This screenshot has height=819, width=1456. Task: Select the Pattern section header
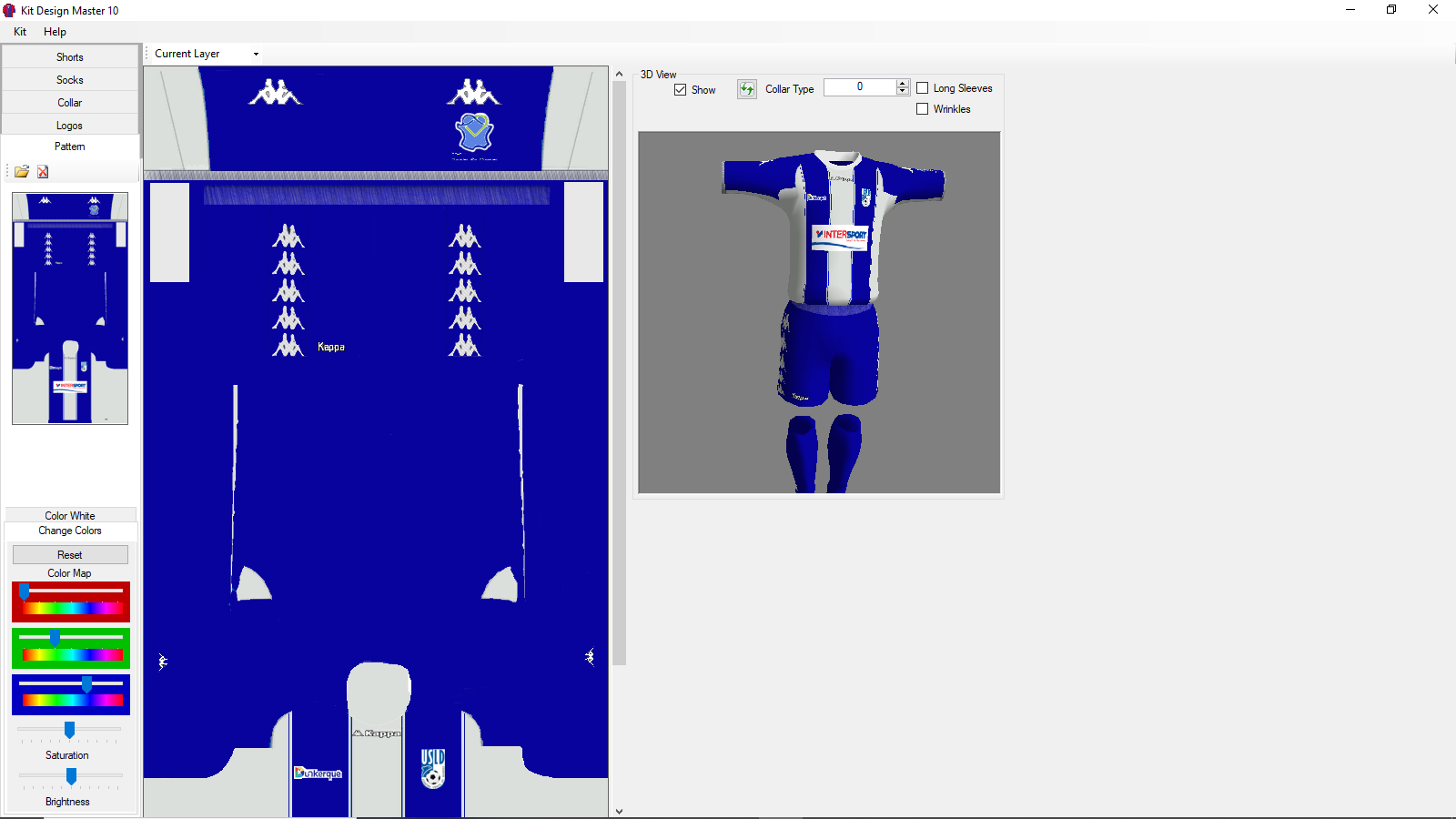[70, 147]
